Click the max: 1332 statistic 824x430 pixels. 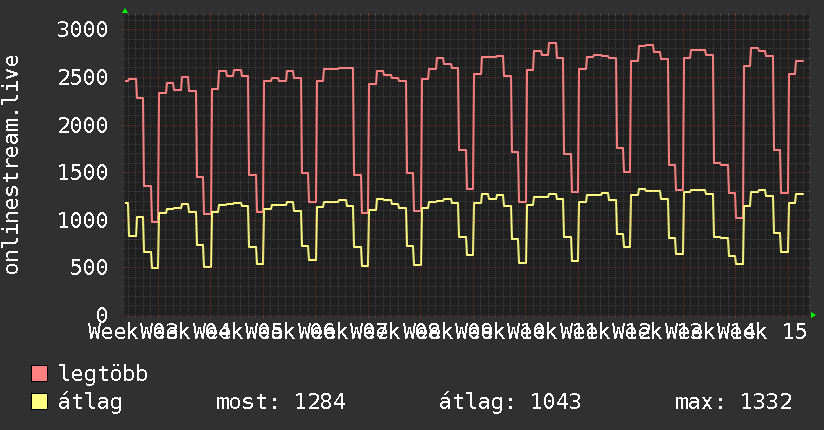pos(733,402)
